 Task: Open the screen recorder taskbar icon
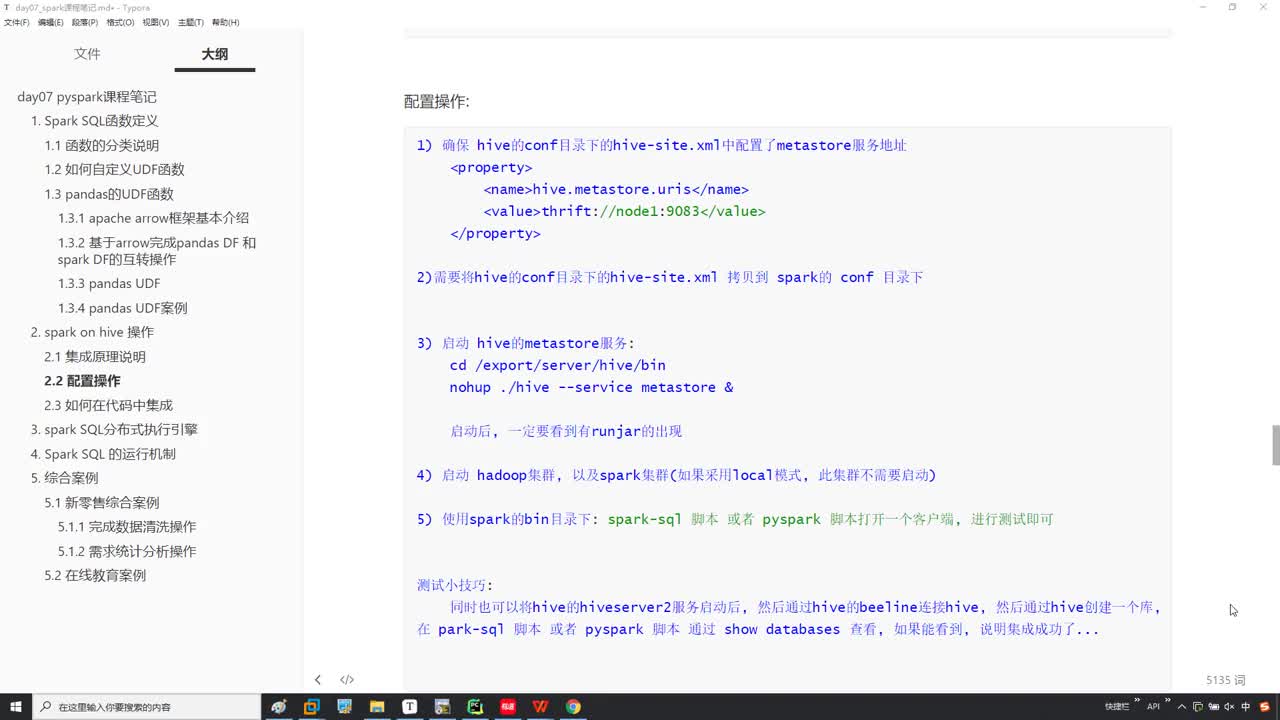pos(442,706)
